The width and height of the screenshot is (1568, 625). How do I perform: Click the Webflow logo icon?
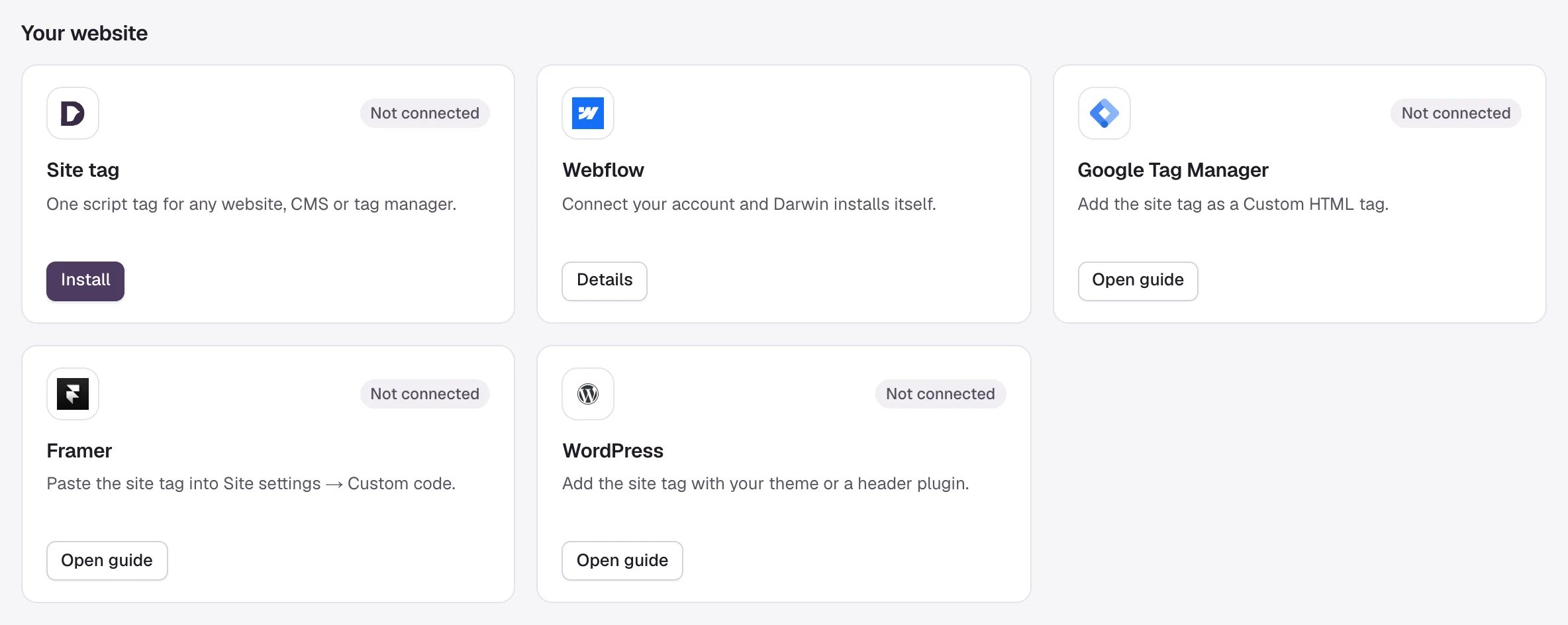click(x=588, y=113)
